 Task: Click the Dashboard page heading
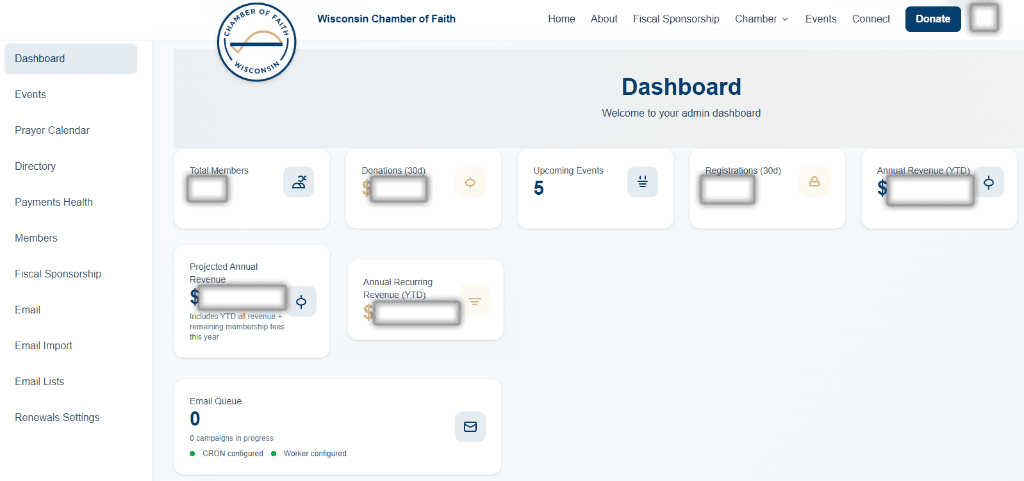(681, 87)
